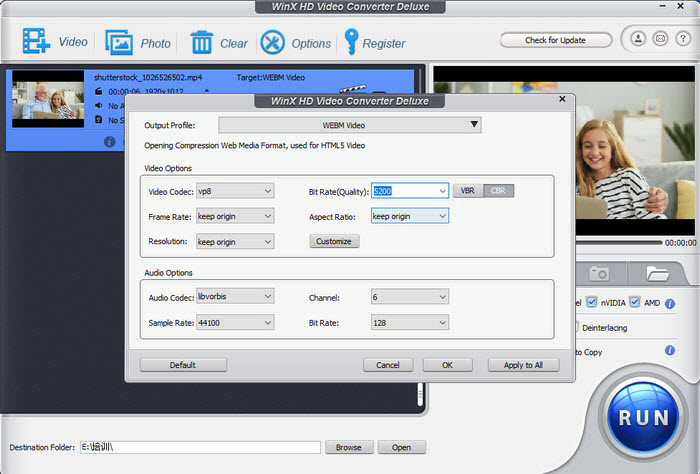This screenshot has height=474, width=700.
Task: Toggle the AMD checkbox
Action: 634,303
